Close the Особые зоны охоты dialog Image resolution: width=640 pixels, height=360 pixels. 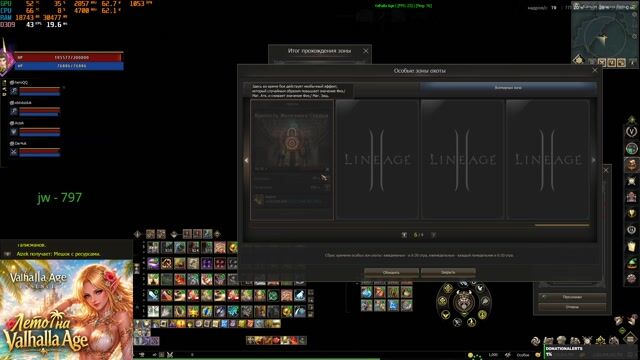point(595,70)
